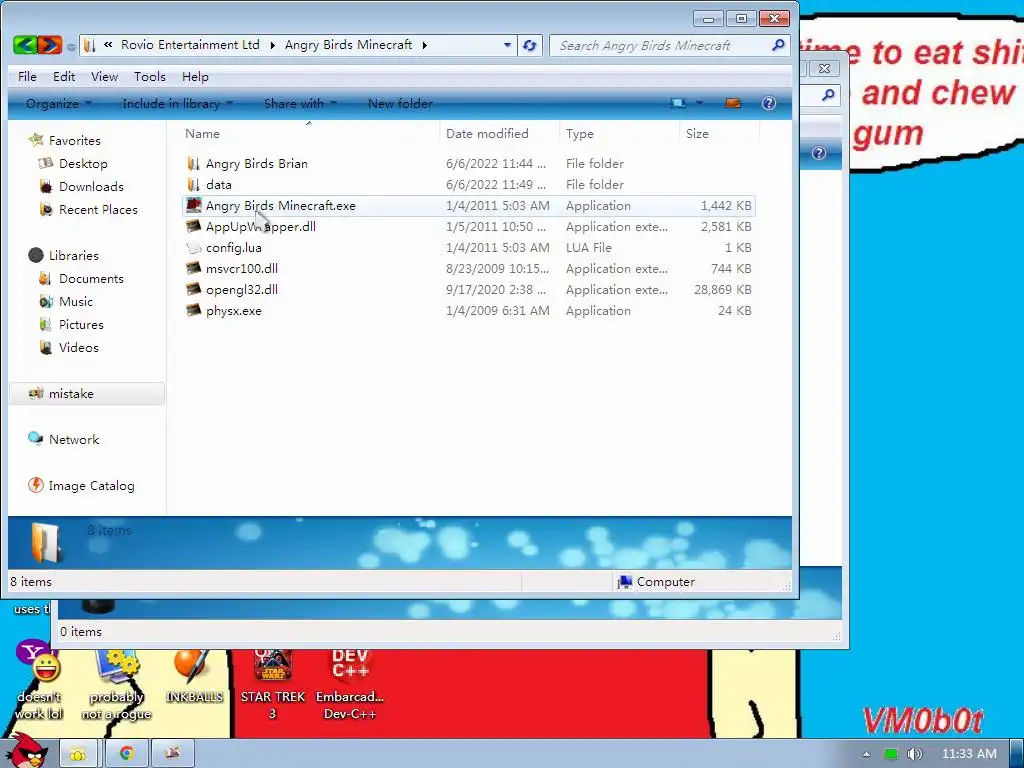Open the Chrome taskbar icon
Image resolution: width=1024 pixels, height=768 pixels.
[126, 753]
